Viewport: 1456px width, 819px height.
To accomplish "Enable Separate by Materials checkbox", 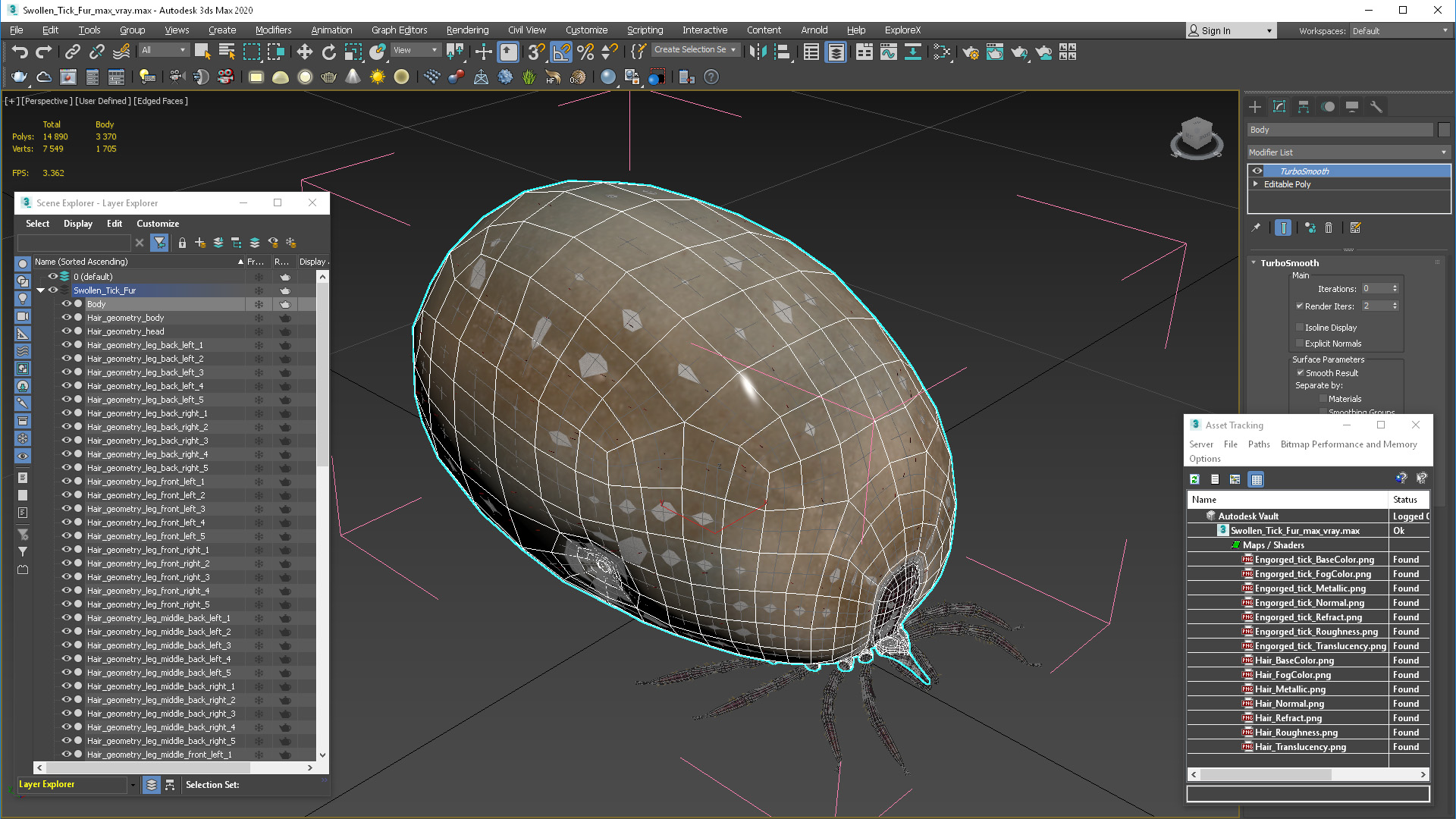I will pyautogui.click(x=1323, y=399).
